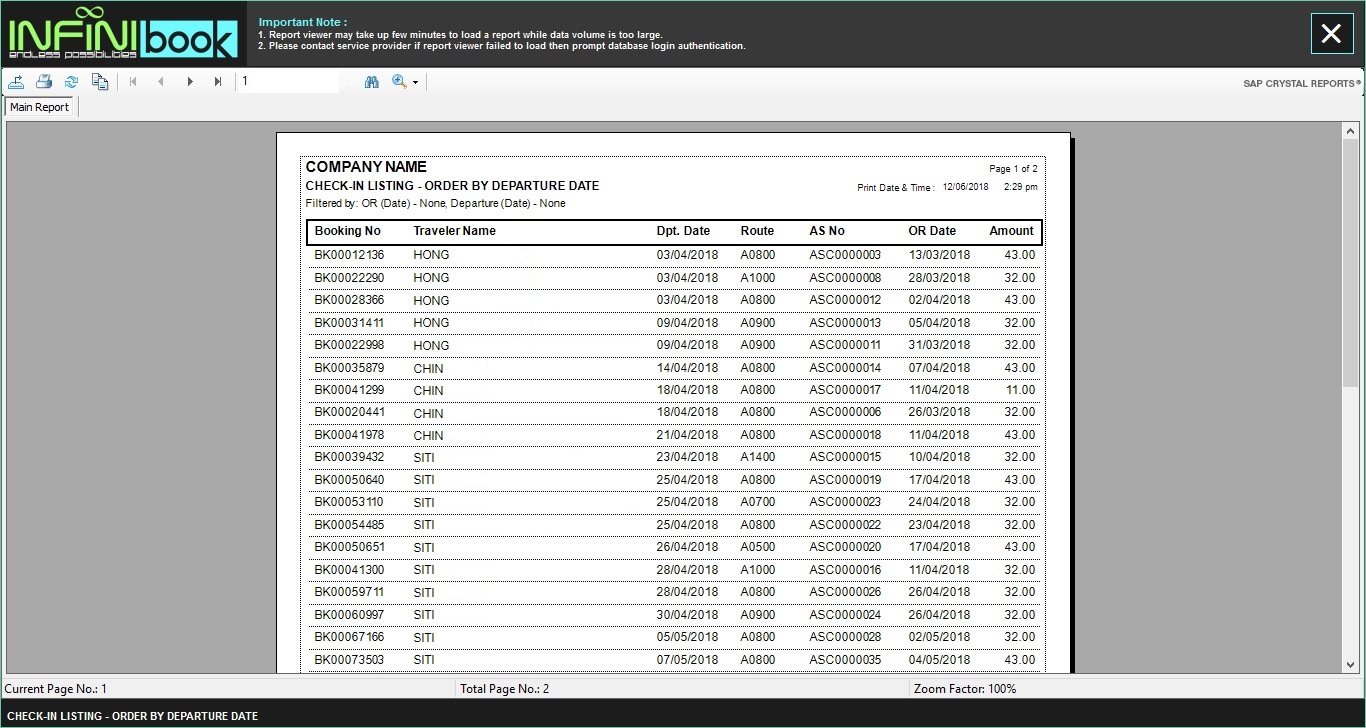Image resolution: width=1366 pixels, height=728 pixels.
Task: Click the OR Date column header
Action: (932, 231)
